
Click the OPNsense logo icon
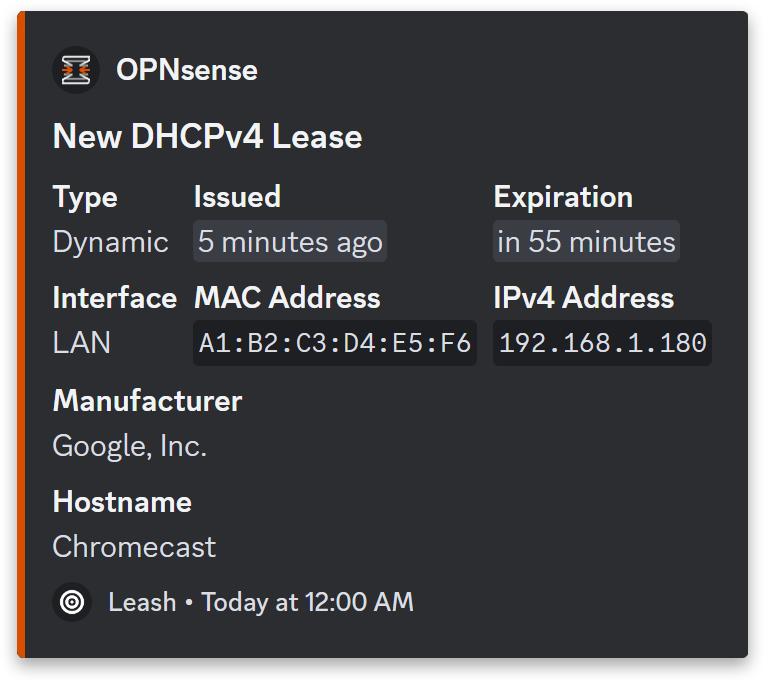(x=76, y=70)
